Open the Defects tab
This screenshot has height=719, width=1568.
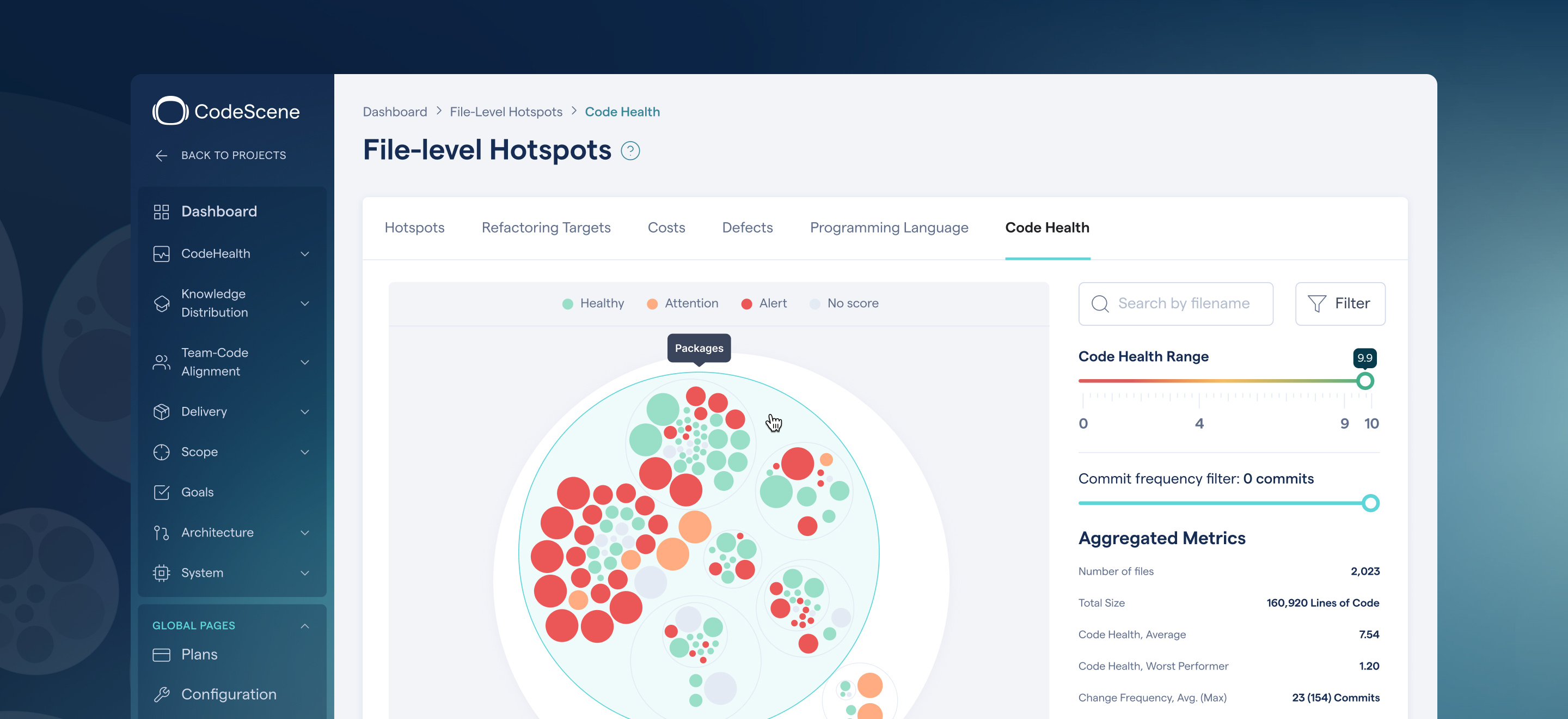pos(747,227)
